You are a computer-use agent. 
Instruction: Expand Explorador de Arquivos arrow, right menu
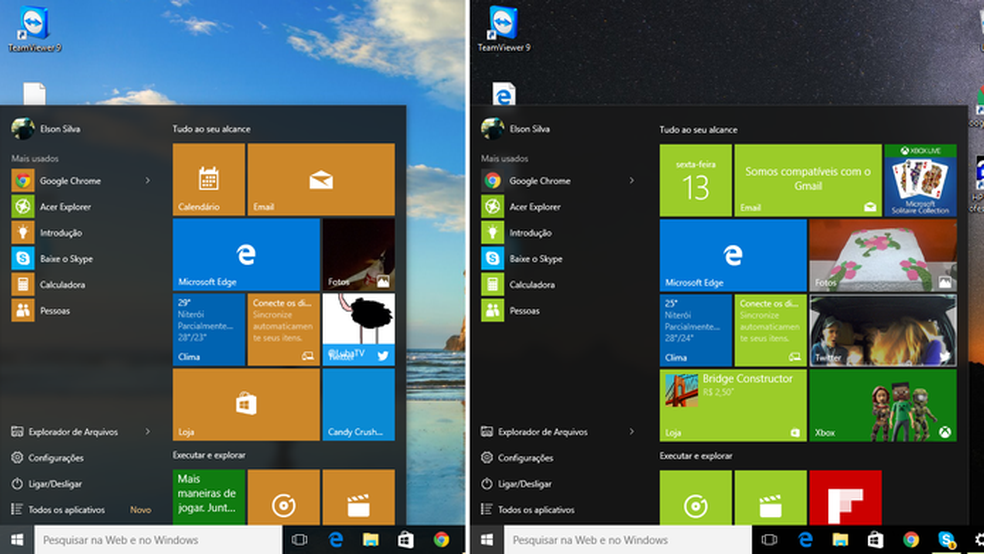[x=631, y=432]
